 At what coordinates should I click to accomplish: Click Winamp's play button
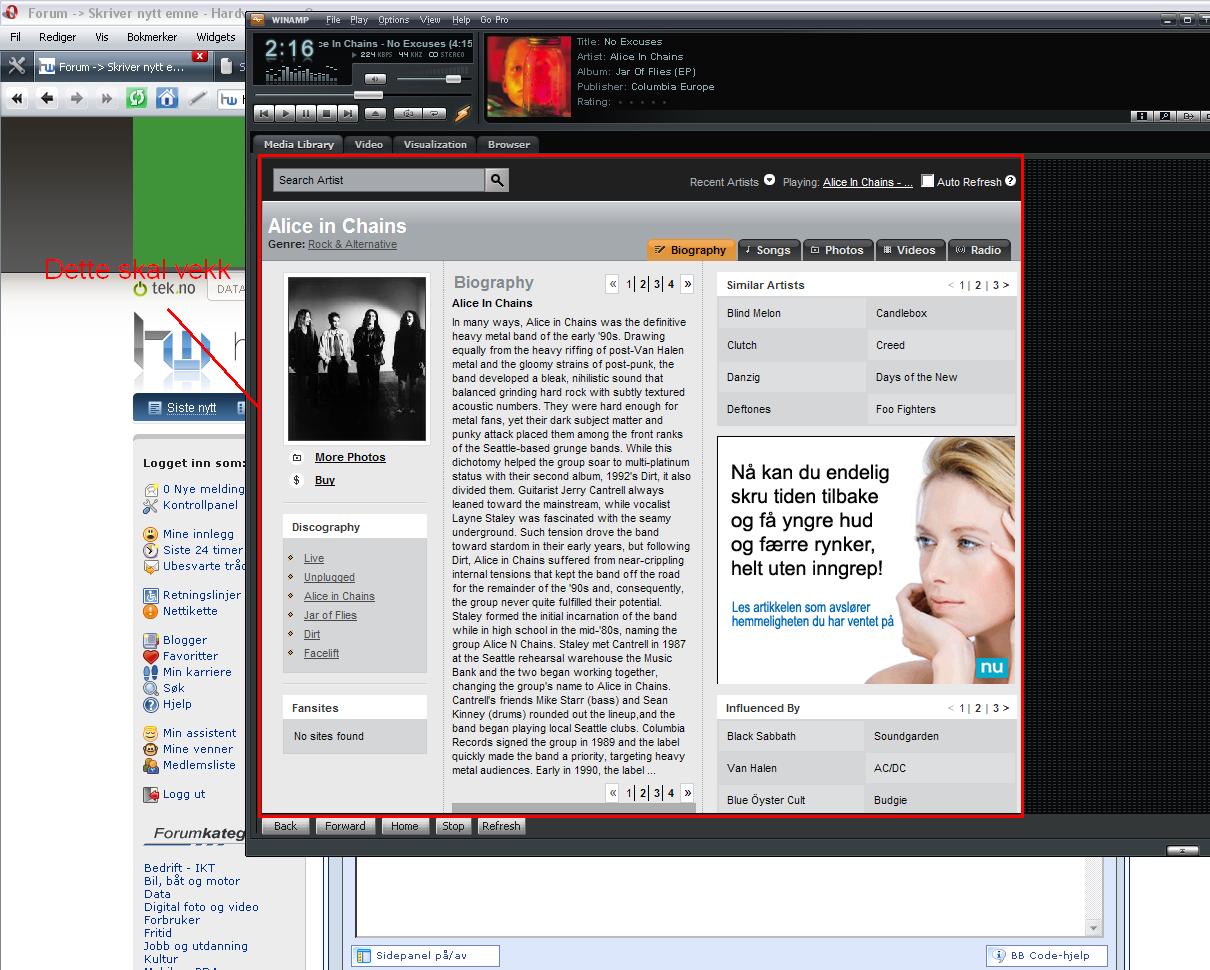click(285, 114)
